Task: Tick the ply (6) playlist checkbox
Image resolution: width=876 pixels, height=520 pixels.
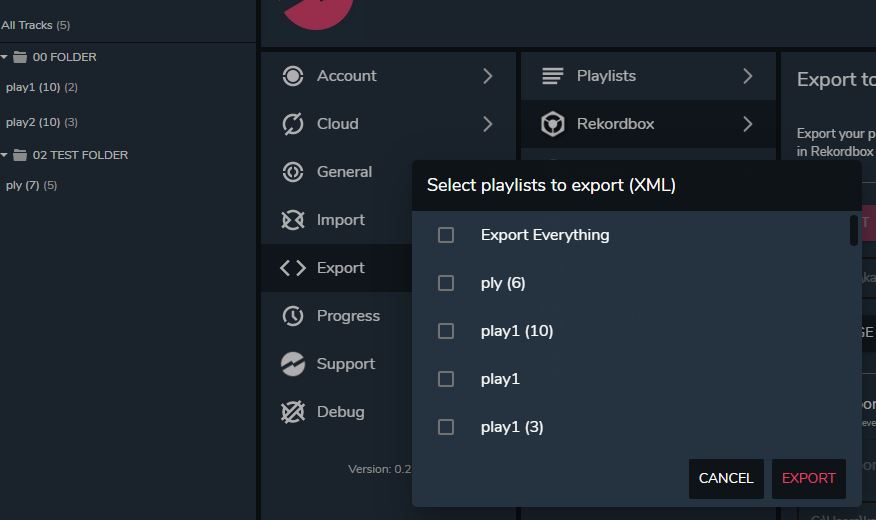Action: pyautogui.click(x=446, y=283)
